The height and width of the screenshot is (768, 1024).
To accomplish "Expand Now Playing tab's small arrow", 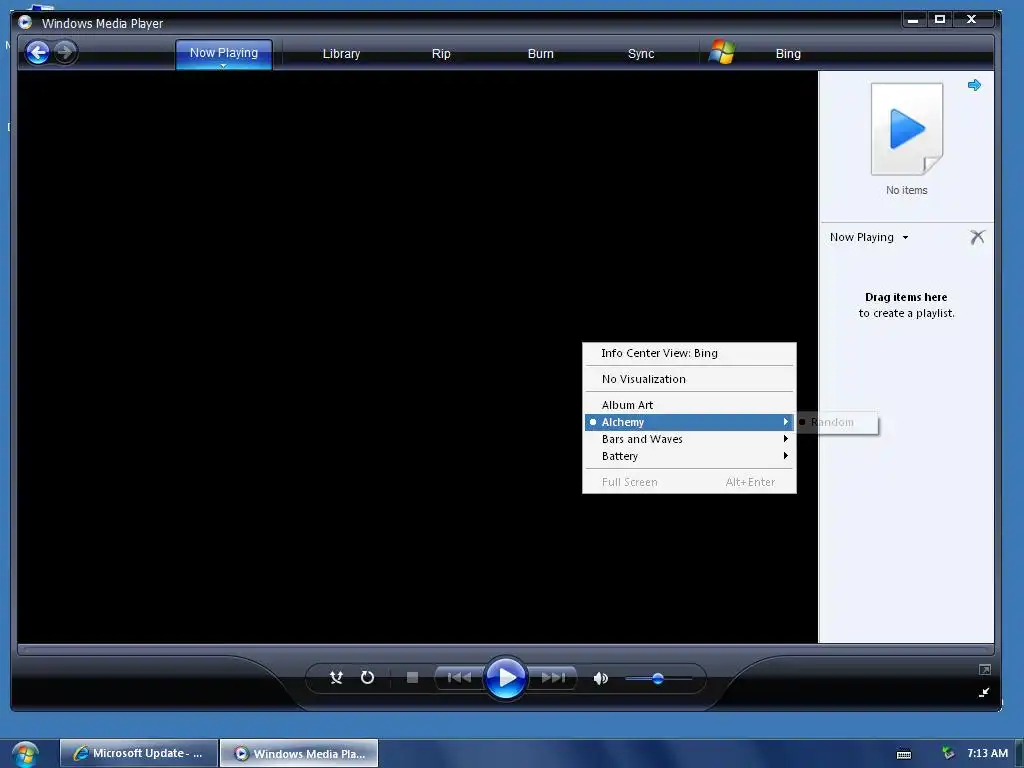I will 223,65.
